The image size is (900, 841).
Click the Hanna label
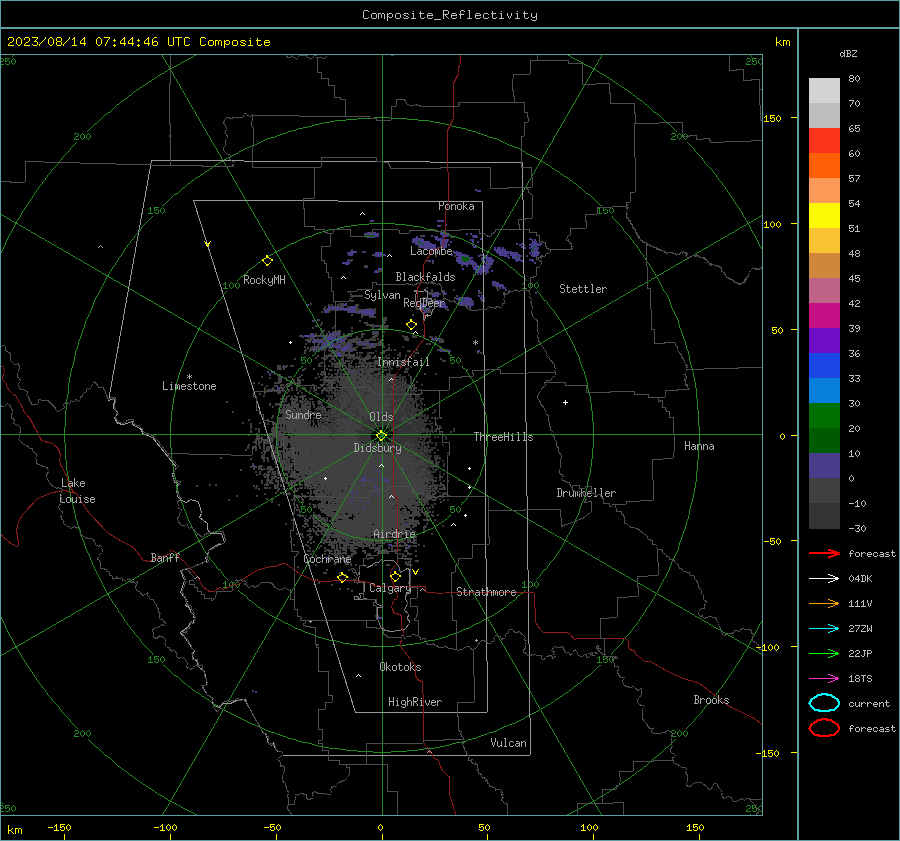pyautogui.click(x=699, y=446)
